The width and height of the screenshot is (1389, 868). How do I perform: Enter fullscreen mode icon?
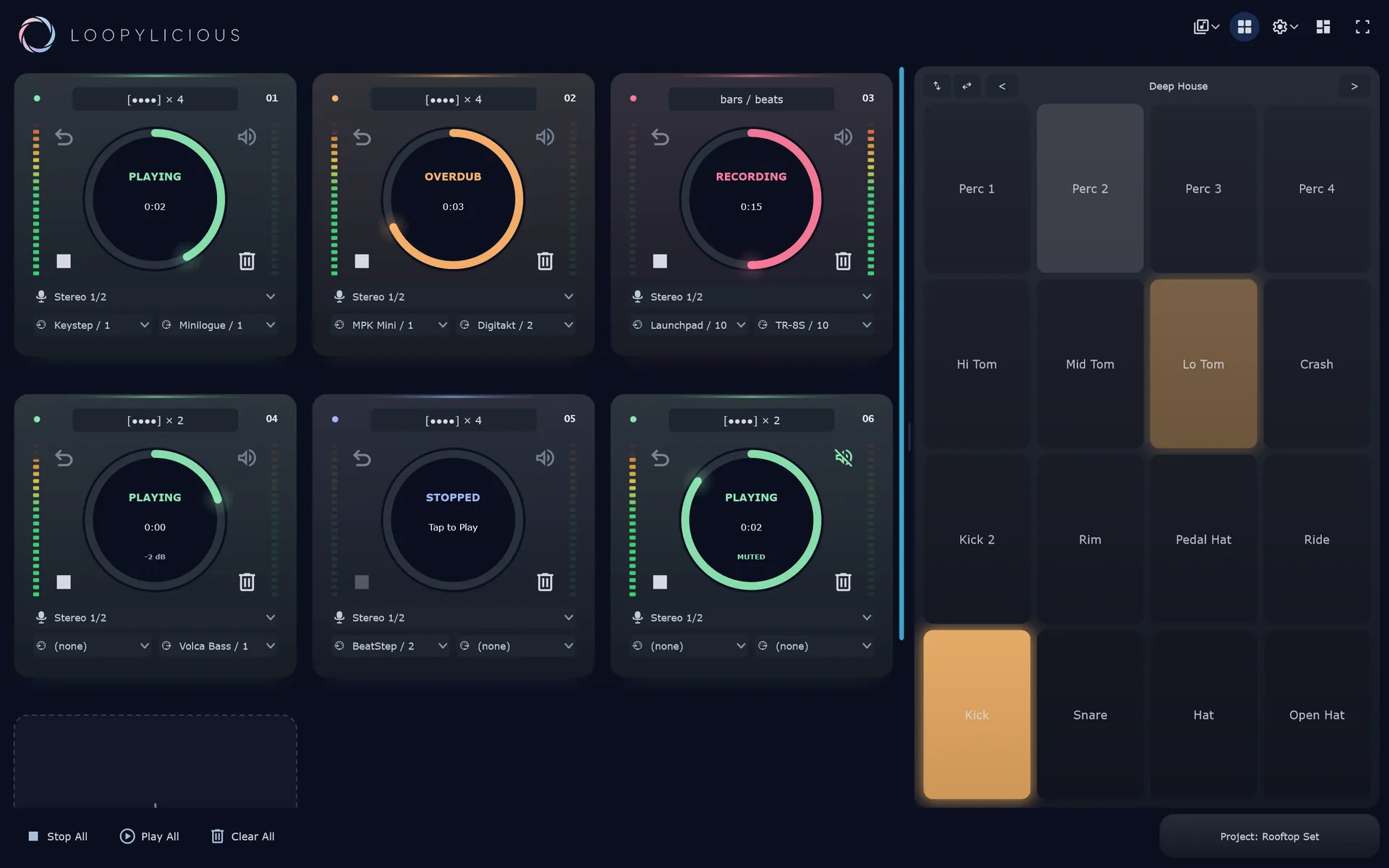pyautogui.click(x=1362, y=27)
